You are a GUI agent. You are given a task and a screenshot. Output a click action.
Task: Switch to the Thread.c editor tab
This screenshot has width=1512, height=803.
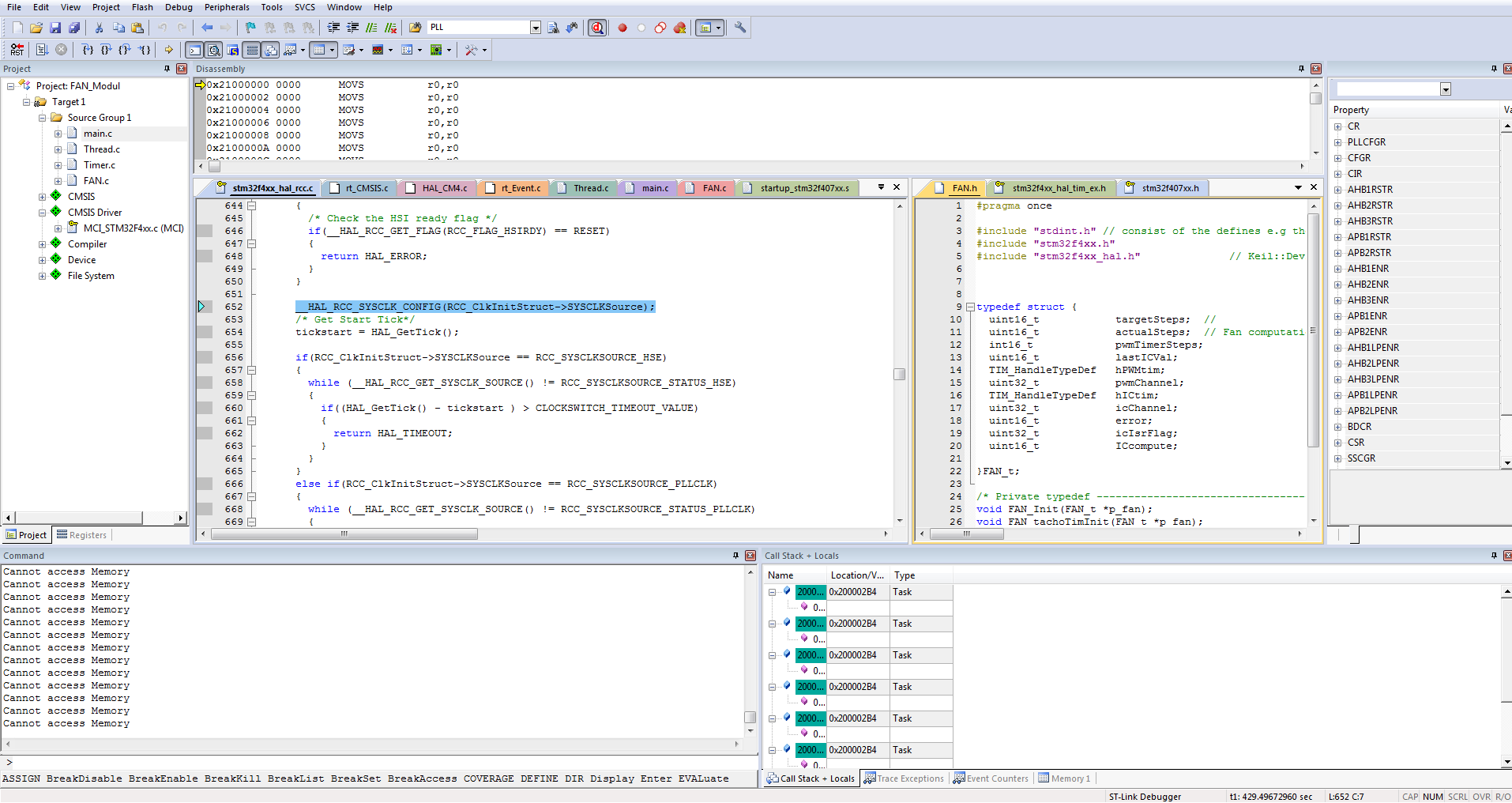tap(590, 188)
